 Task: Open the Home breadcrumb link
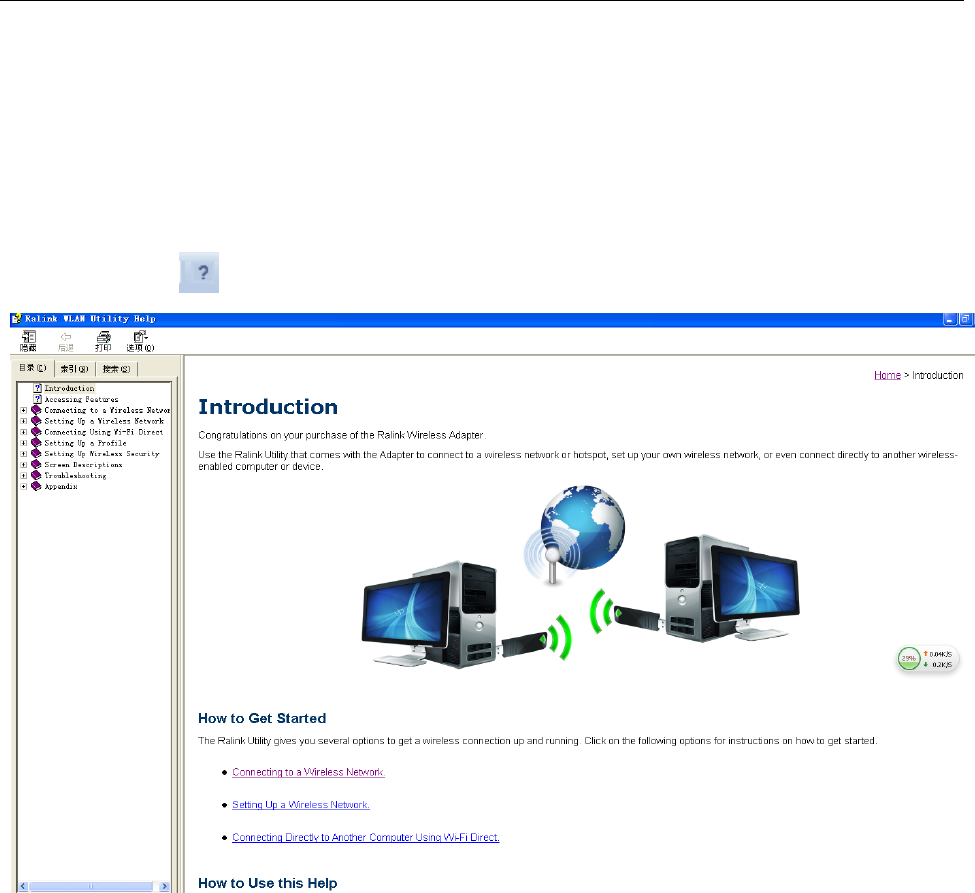coord(887,375)
